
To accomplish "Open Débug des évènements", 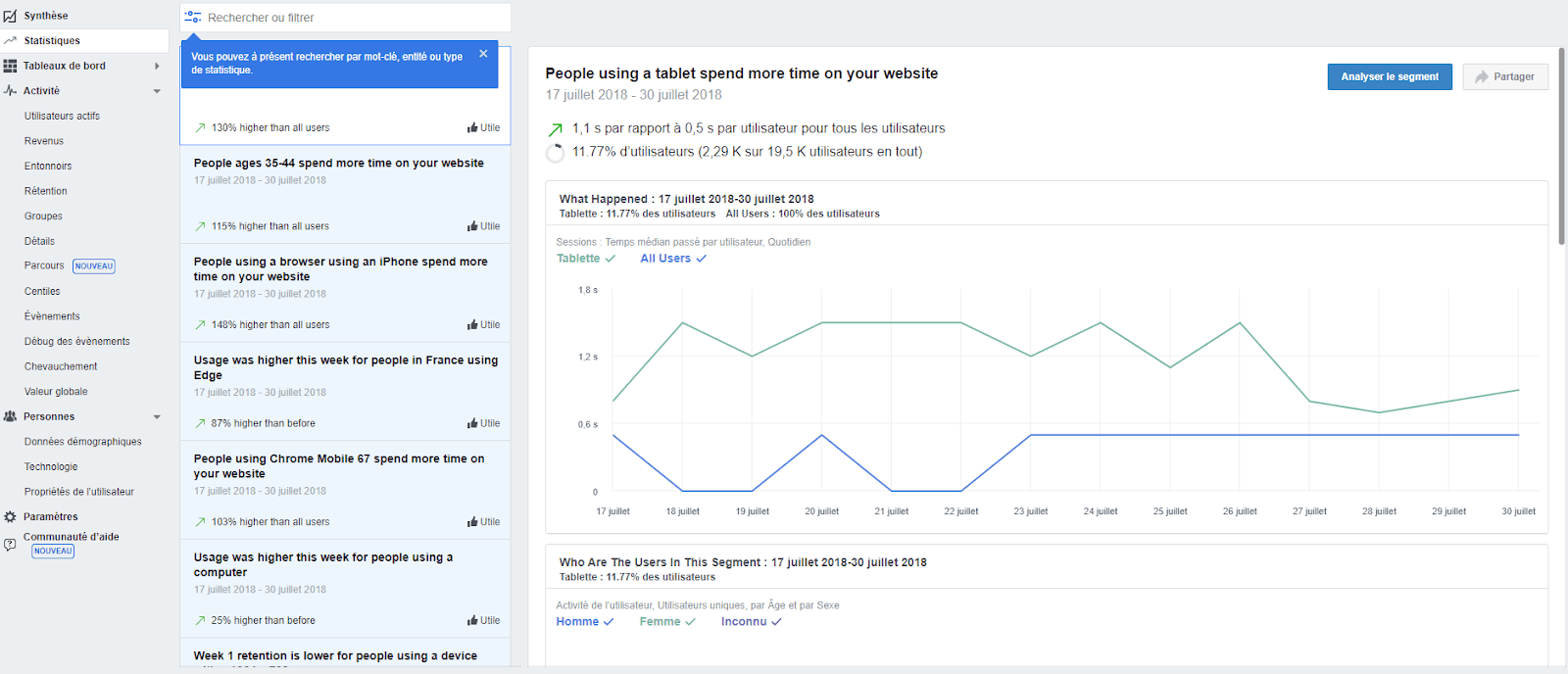I will point(77,342).
